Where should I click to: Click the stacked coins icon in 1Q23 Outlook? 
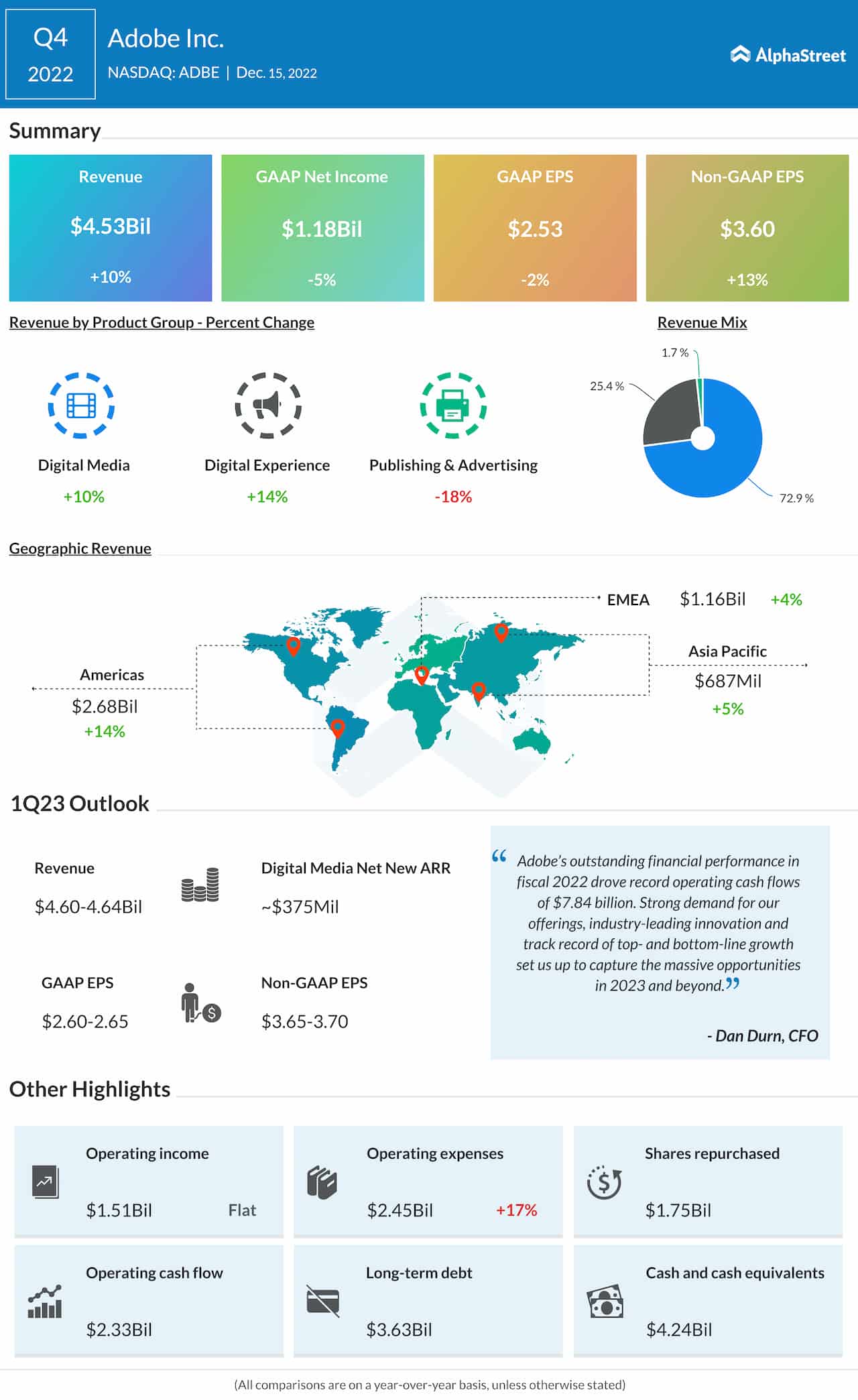tap(200, 885)
